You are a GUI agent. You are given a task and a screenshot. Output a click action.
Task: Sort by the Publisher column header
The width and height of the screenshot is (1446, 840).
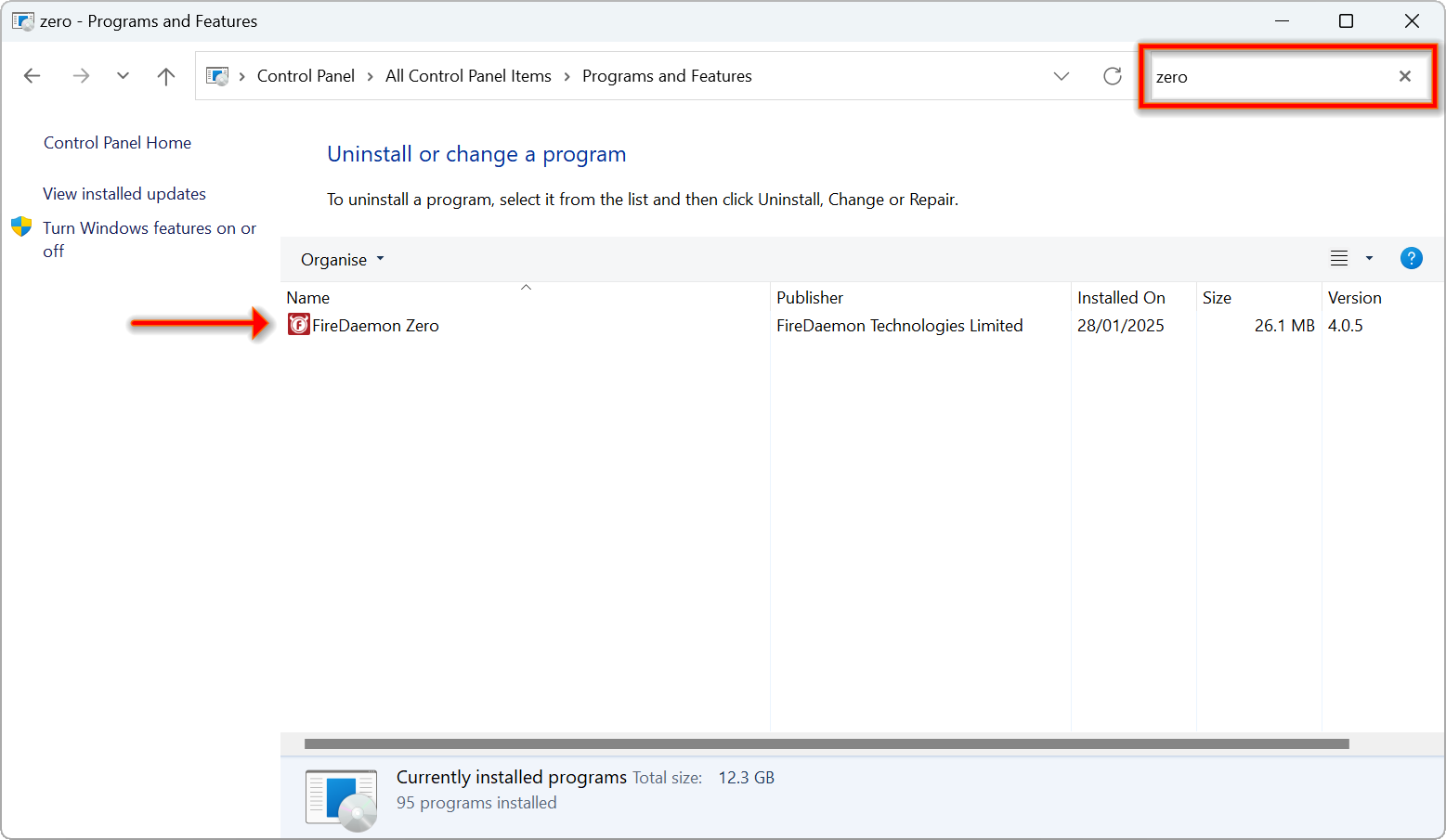pos(920,297)
